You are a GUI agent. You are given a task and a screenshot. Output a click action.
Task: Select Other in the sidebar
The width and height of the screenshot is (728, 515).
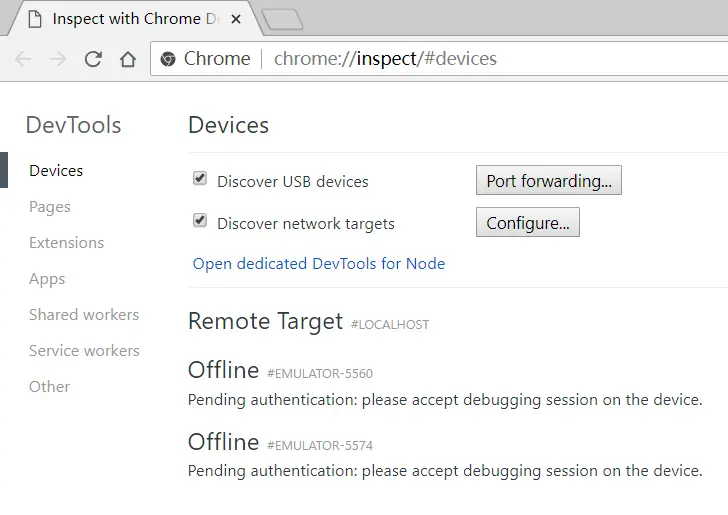pos(50,387)
